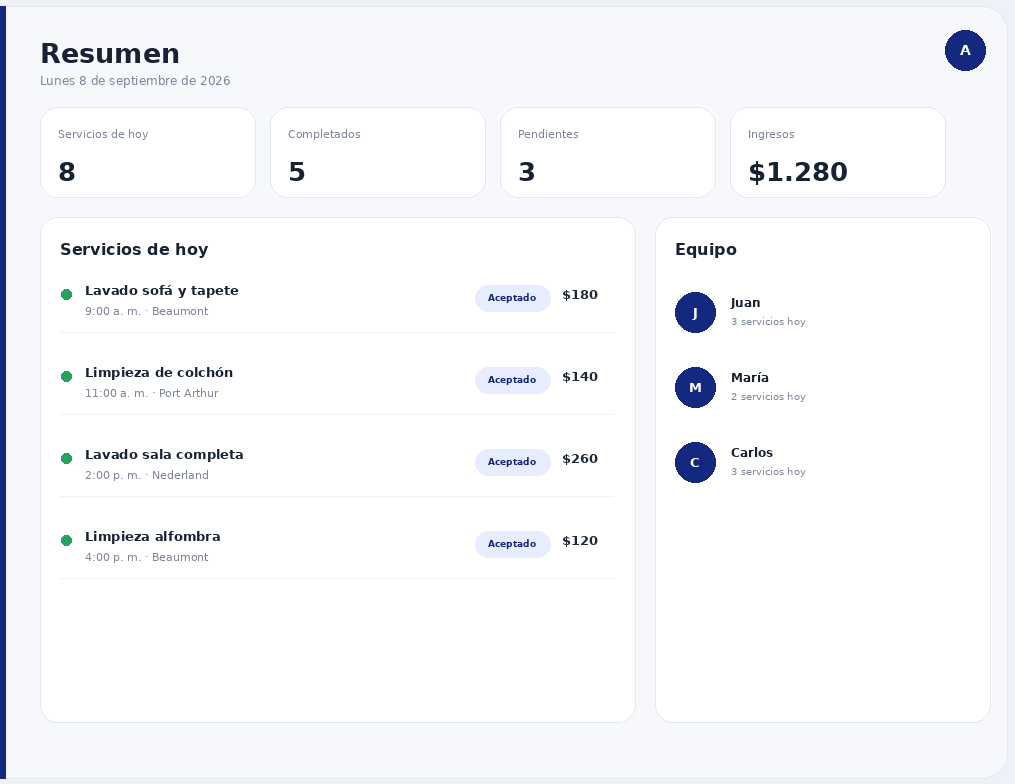
Task: Click the $260 price
Action: pyautogui.click(x=580, y=459)
